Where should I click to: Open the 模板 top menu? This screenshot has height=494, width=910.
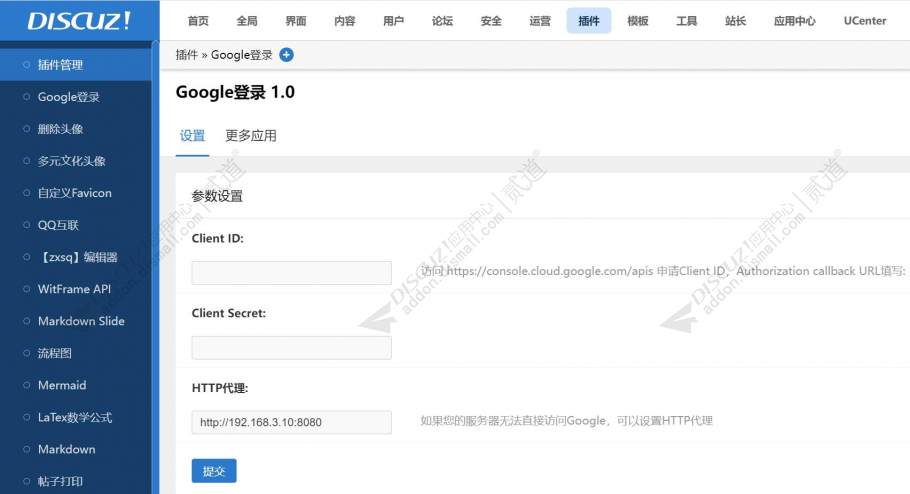[x=637, y=21]
